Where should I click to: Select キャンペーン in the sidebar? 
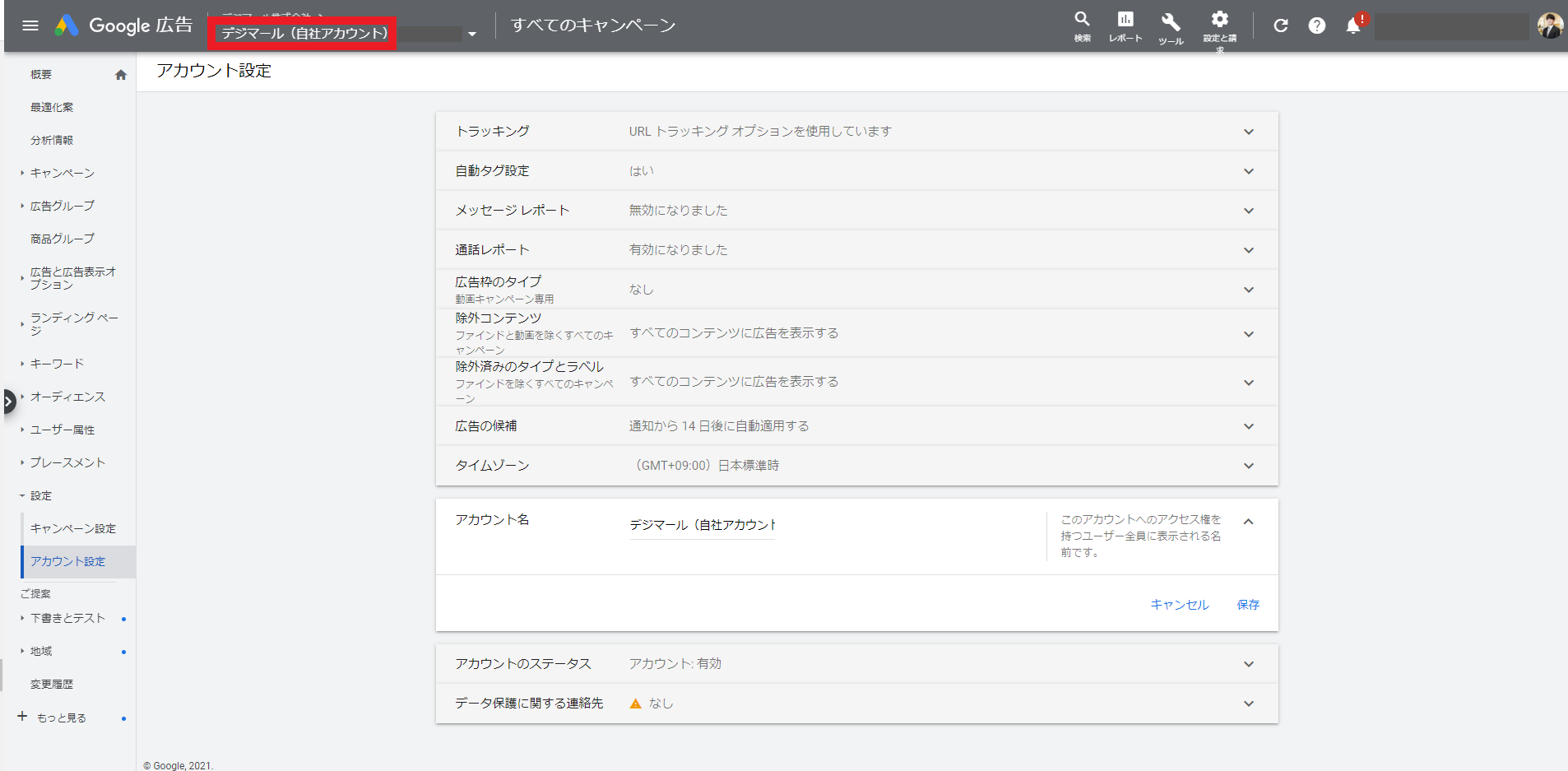[x=63, y=173]
